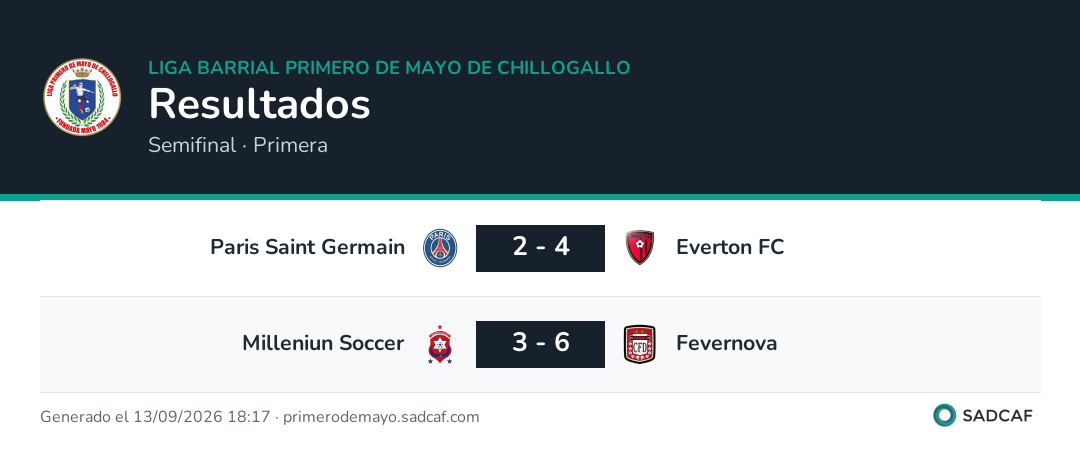Select the Paris Saint Germain vs Everton row
Image resolution: width=1080 pixels, height=468 pixels.
540,249
